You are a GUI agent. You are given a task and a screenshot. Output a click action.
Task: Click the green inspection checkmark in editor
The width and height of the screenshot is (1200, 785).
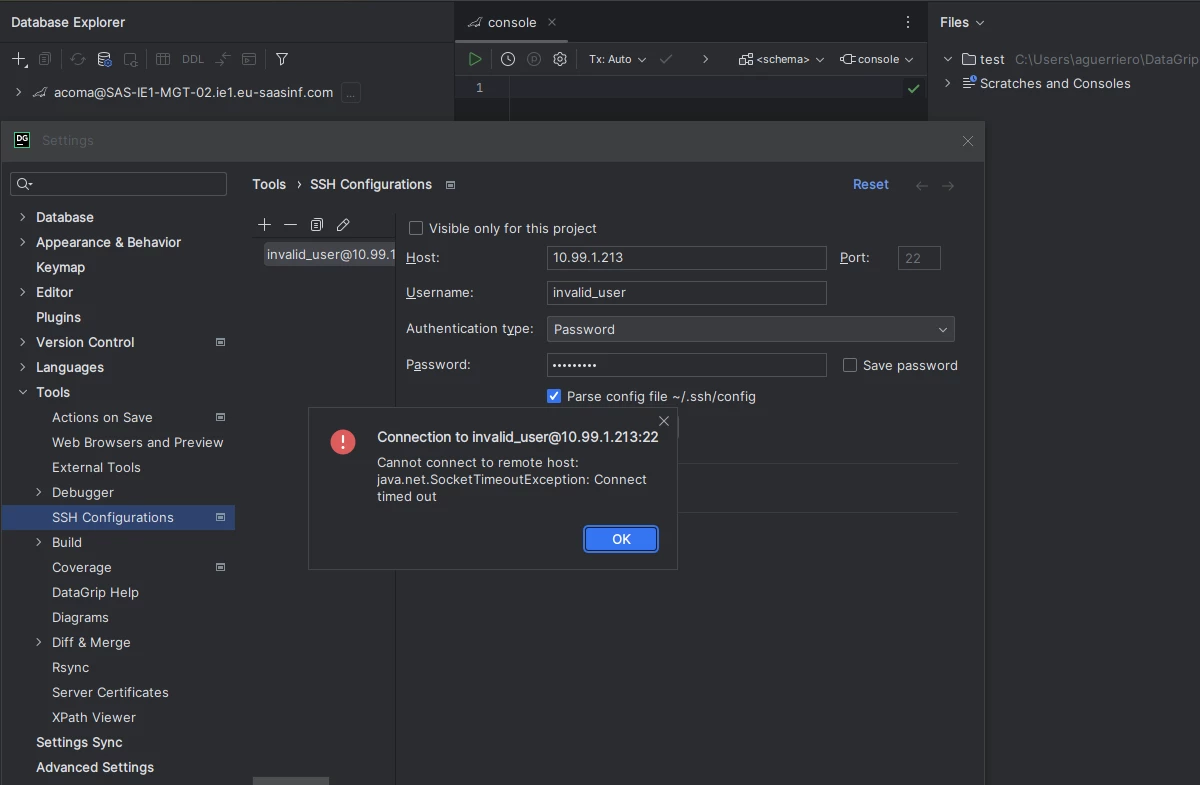(x=913, y=89)
